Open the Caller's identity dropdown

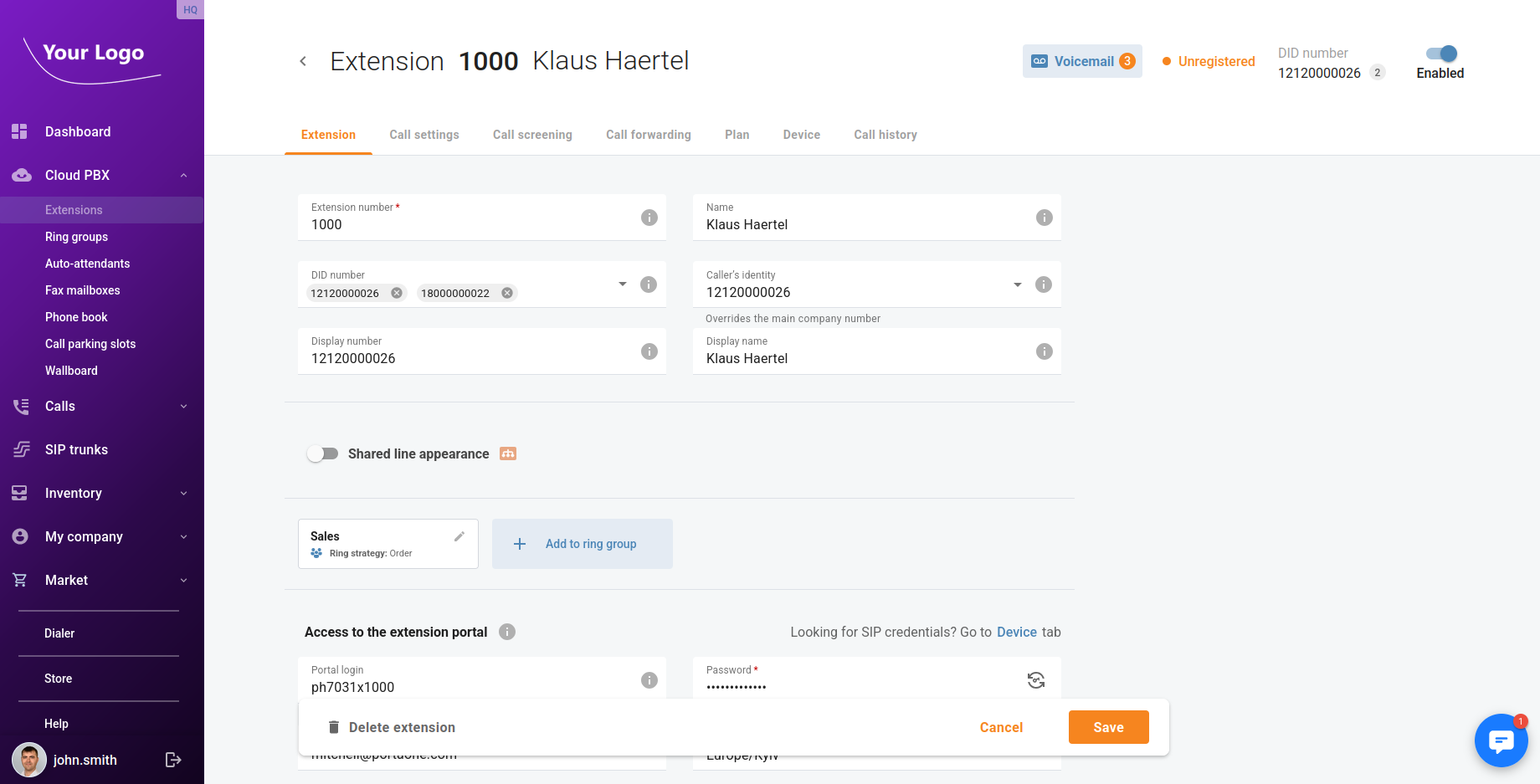coord(1017,284)
